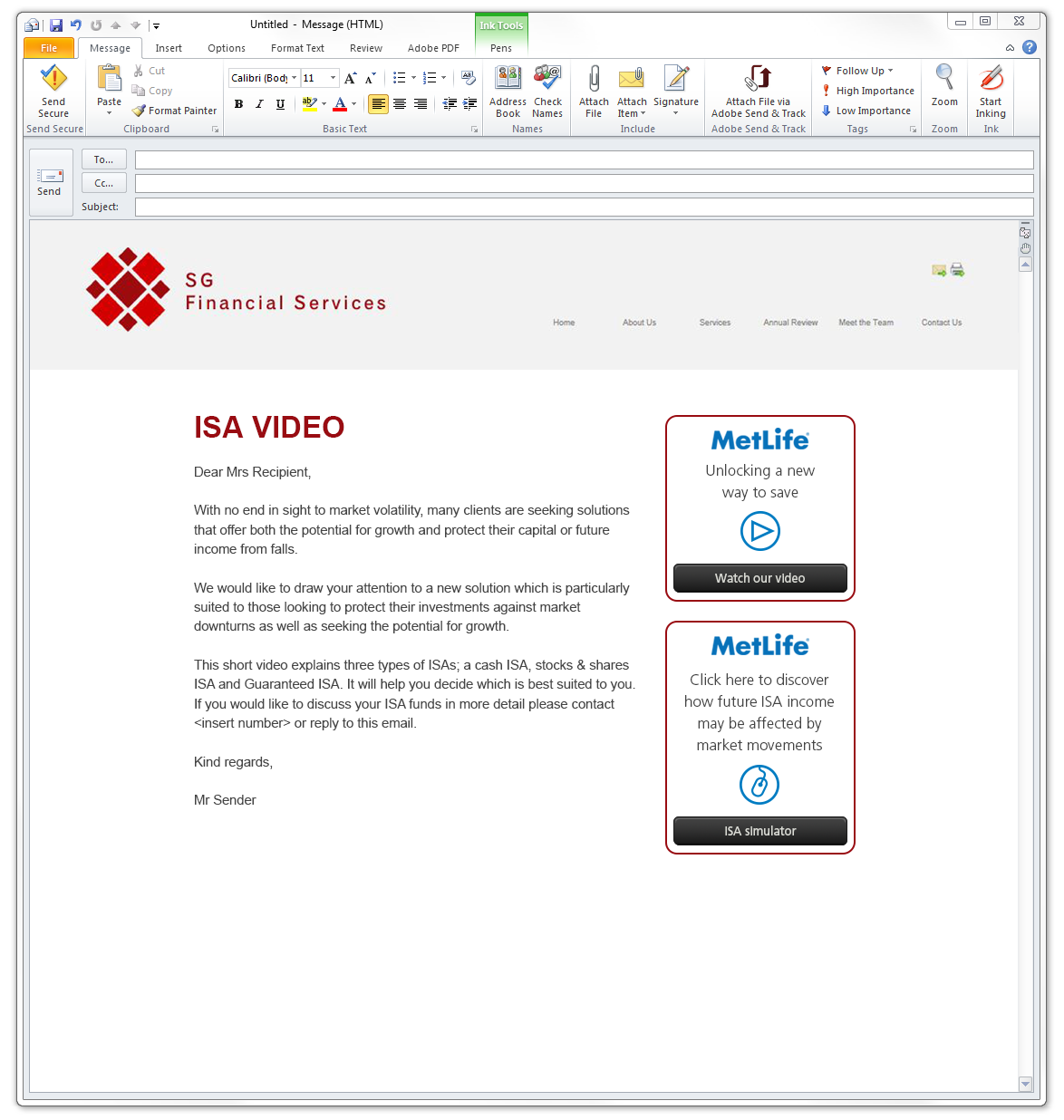Center-align the text

400,104
